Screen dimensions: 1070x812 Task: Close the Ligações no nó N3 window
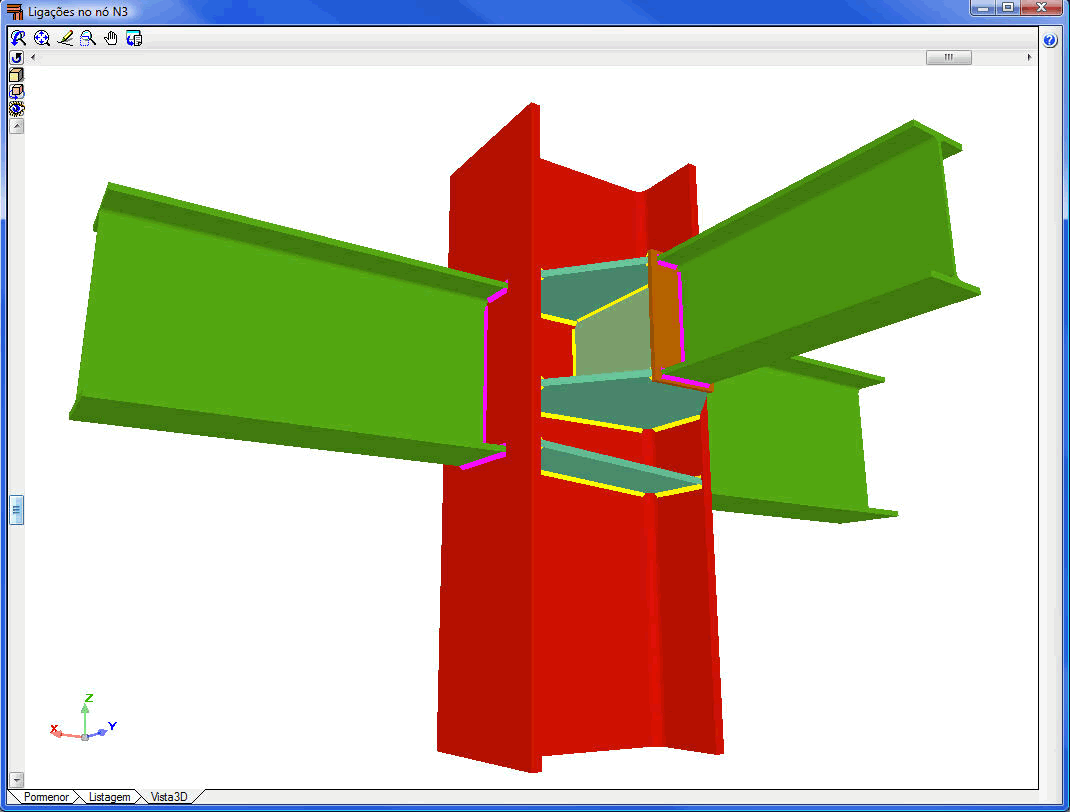[1041, 8]
